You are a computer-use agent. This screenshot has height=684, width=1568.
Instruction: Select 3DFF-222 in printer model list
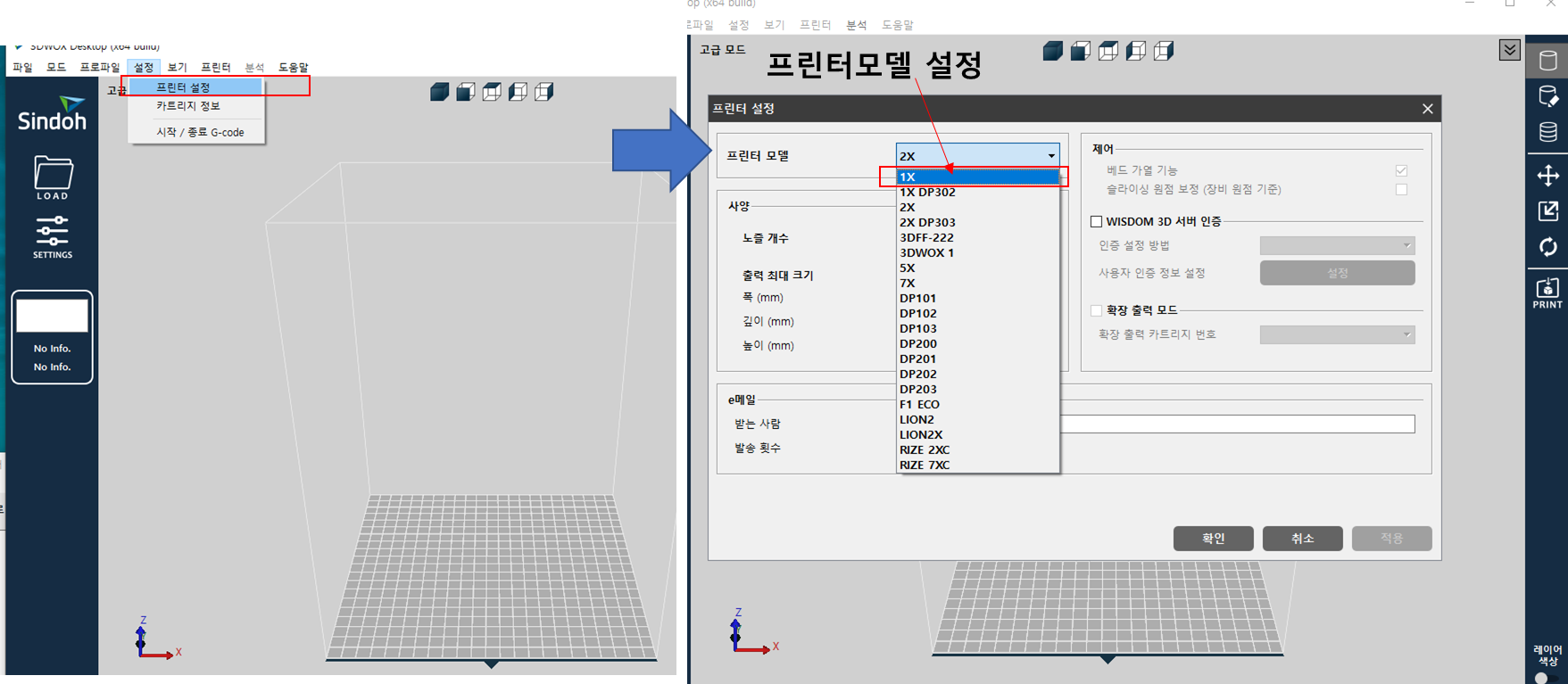[977, 237]
